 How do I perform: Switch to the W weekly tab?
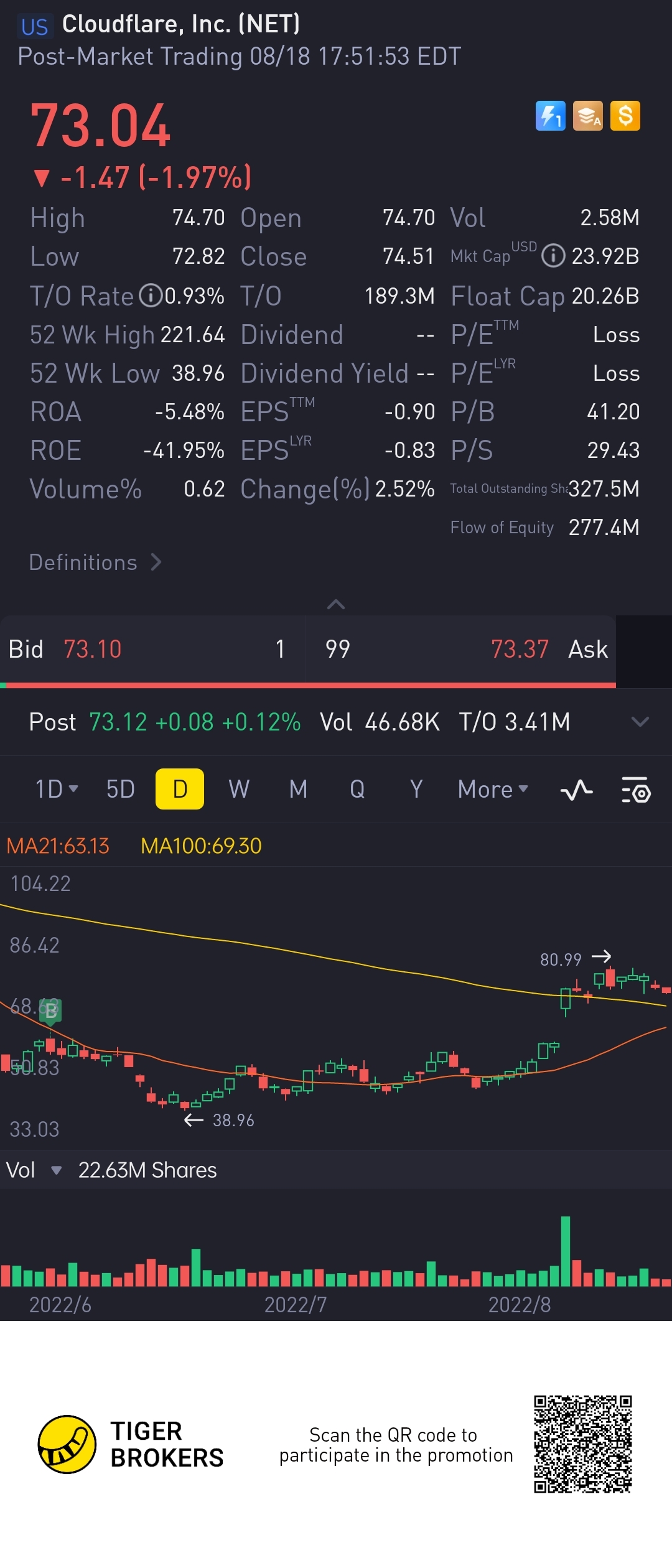point(239,789)
